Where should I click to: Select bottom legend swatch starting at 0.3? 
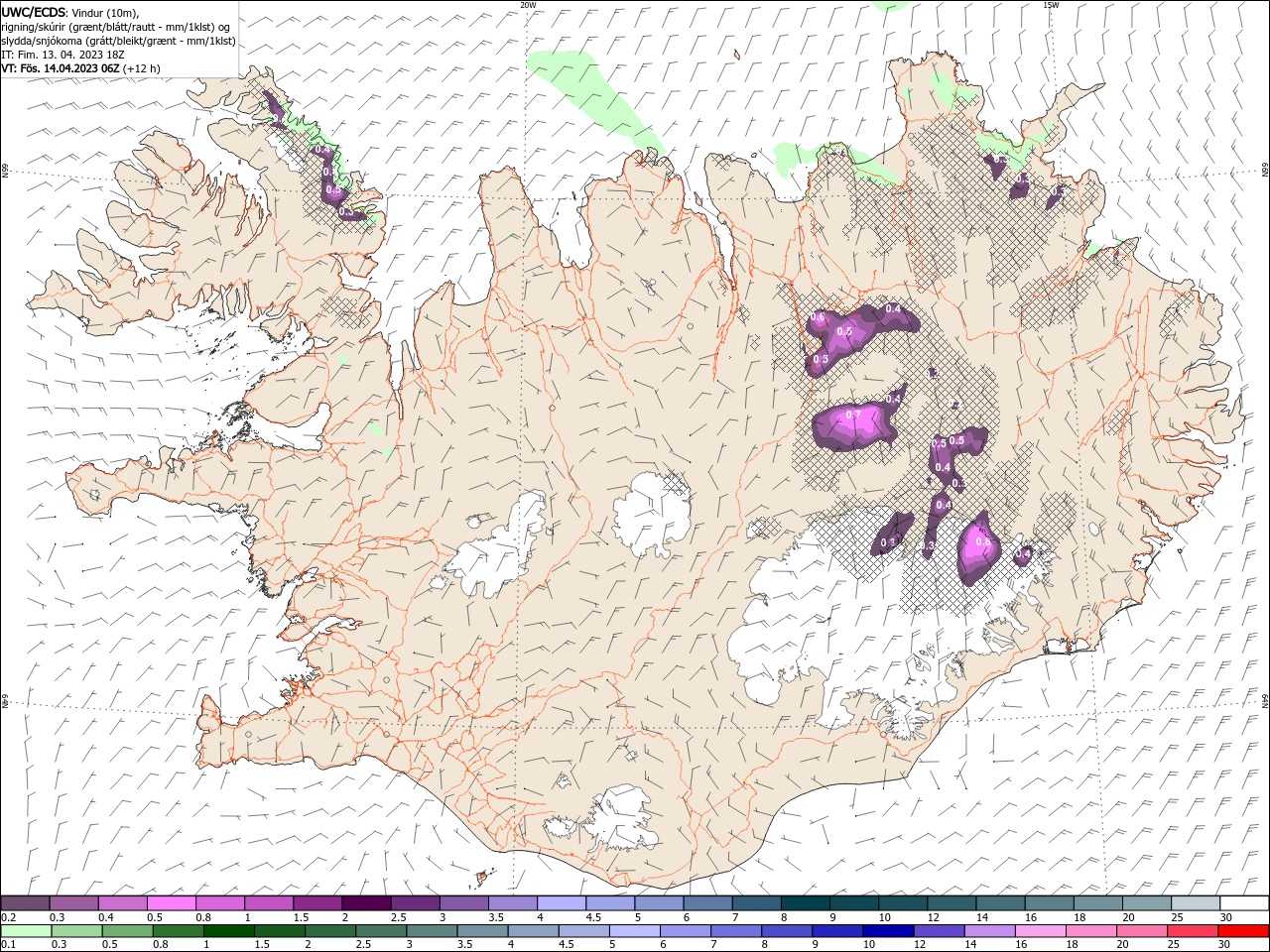76,931
